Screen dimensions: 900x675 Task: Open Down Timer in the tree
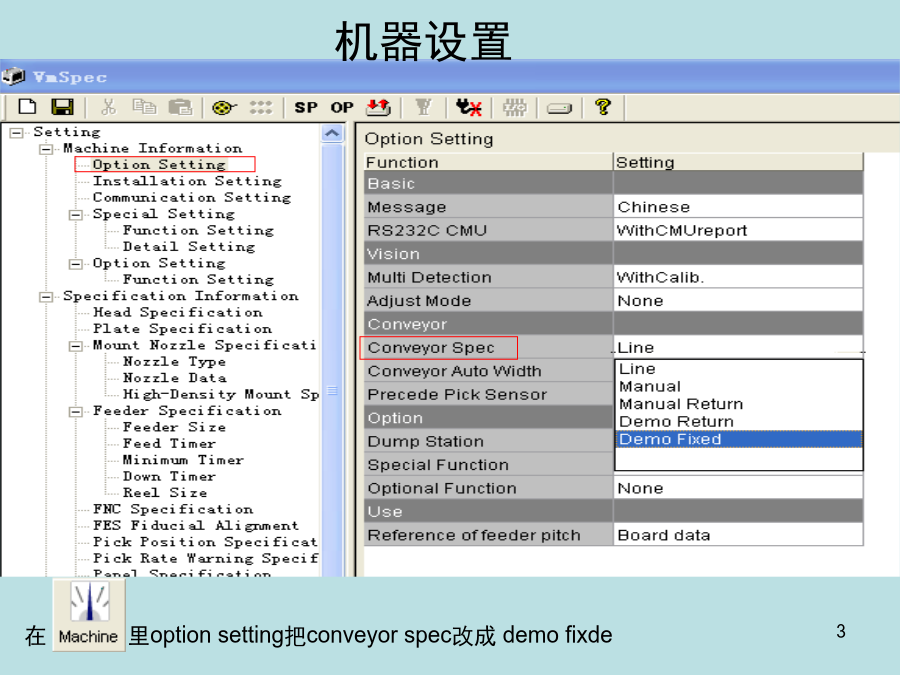[x=169, y=476]
